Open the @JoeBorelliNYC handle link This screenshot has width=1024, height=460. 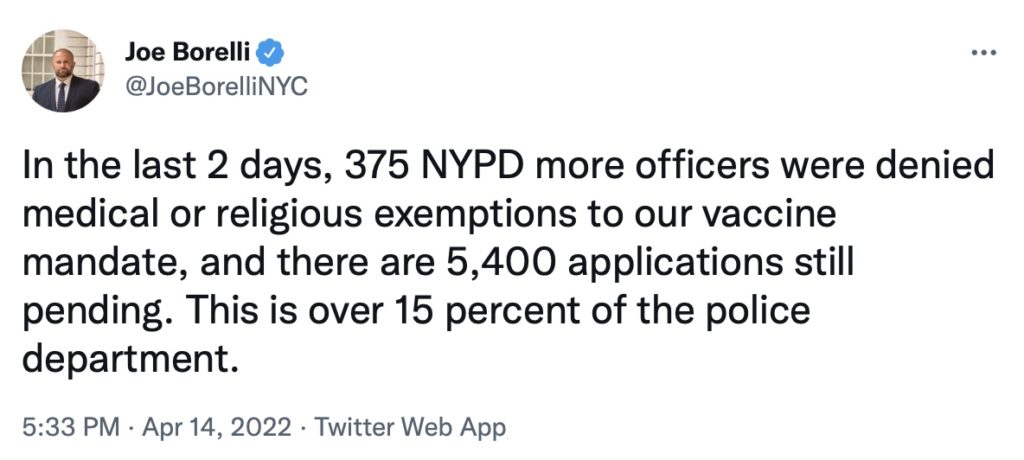(216, 86)
